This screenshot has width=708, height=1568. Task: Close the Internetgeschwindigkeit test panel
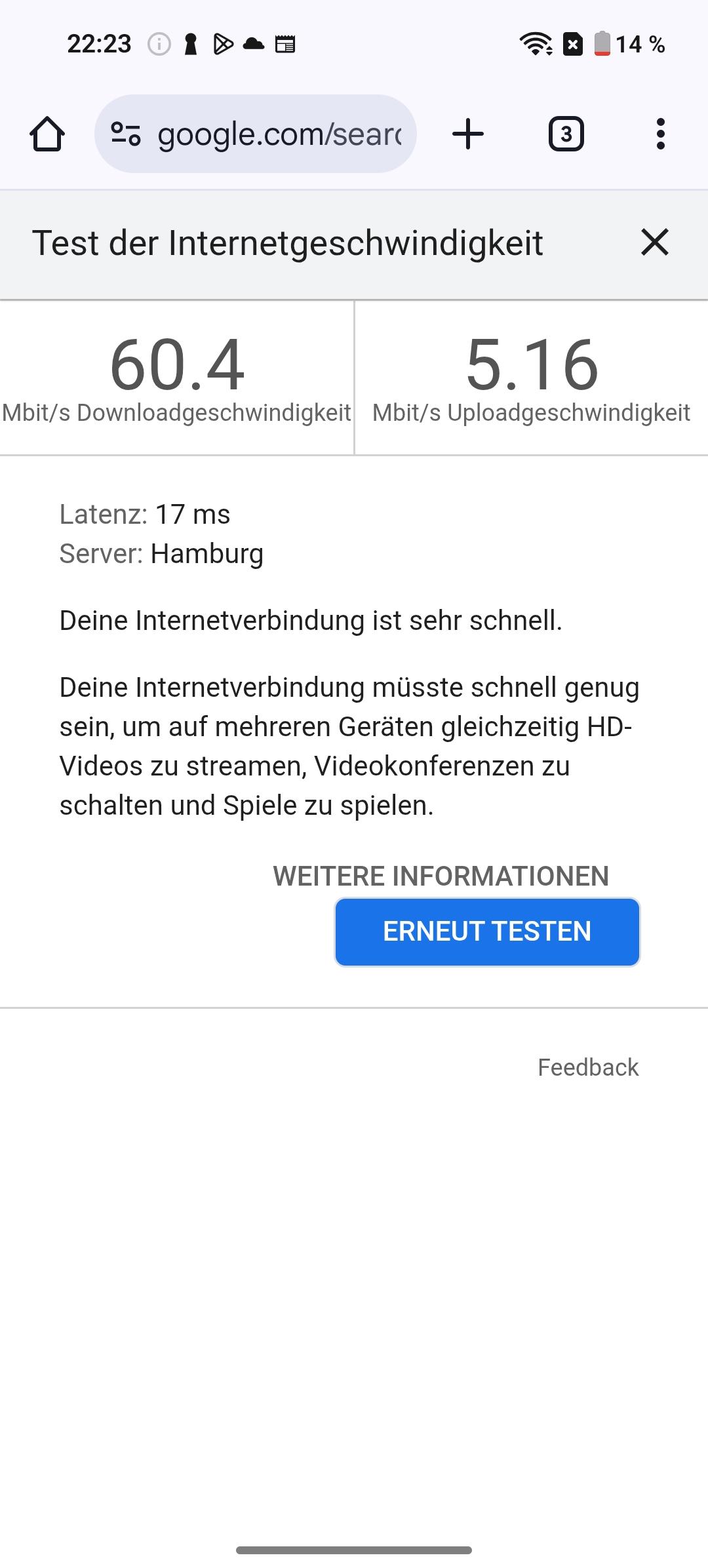click(x=654, y=242)
